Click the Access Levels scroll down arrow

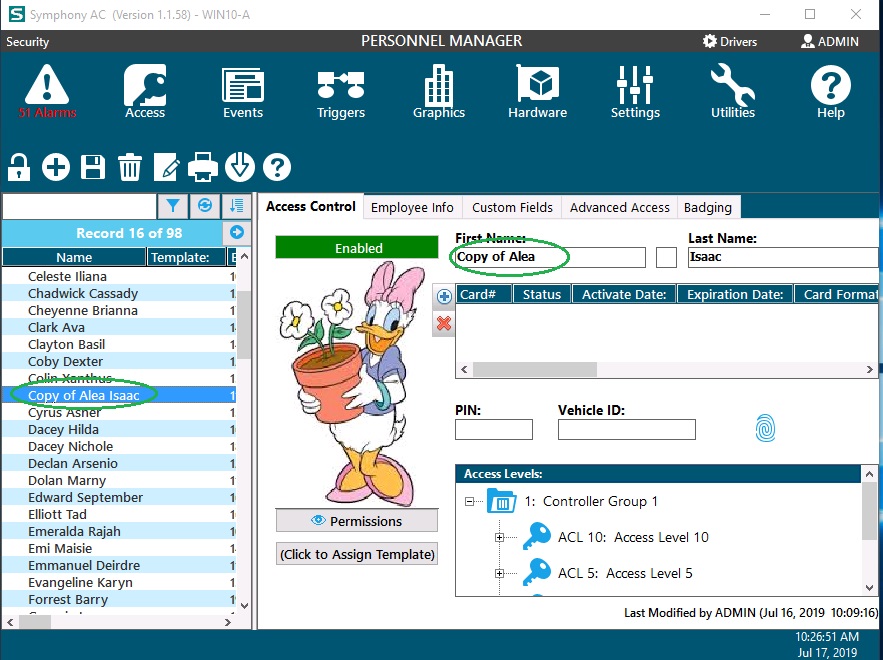coord(869,587)
